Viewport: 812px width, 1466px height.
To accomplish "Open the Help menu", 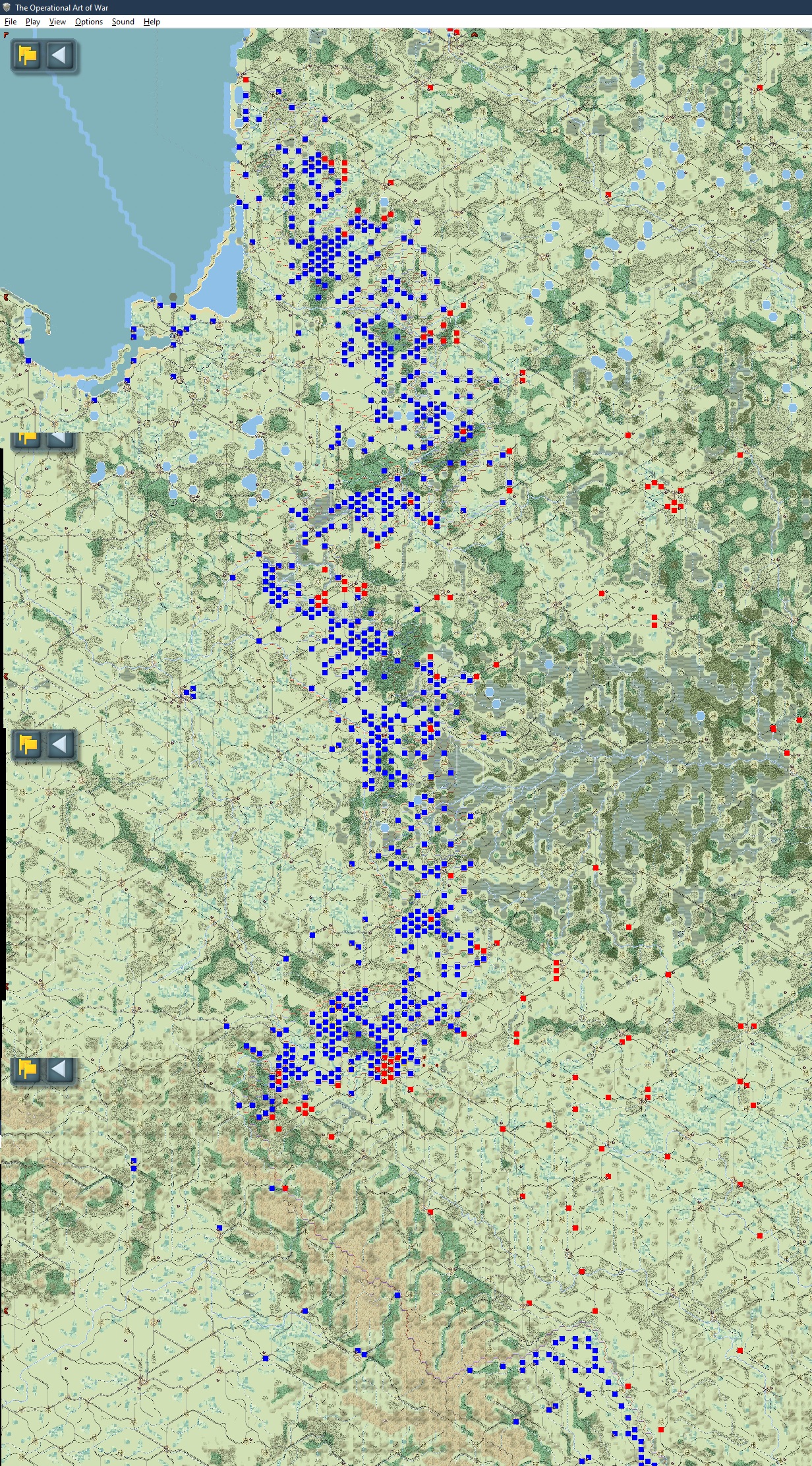I will 152,22.
